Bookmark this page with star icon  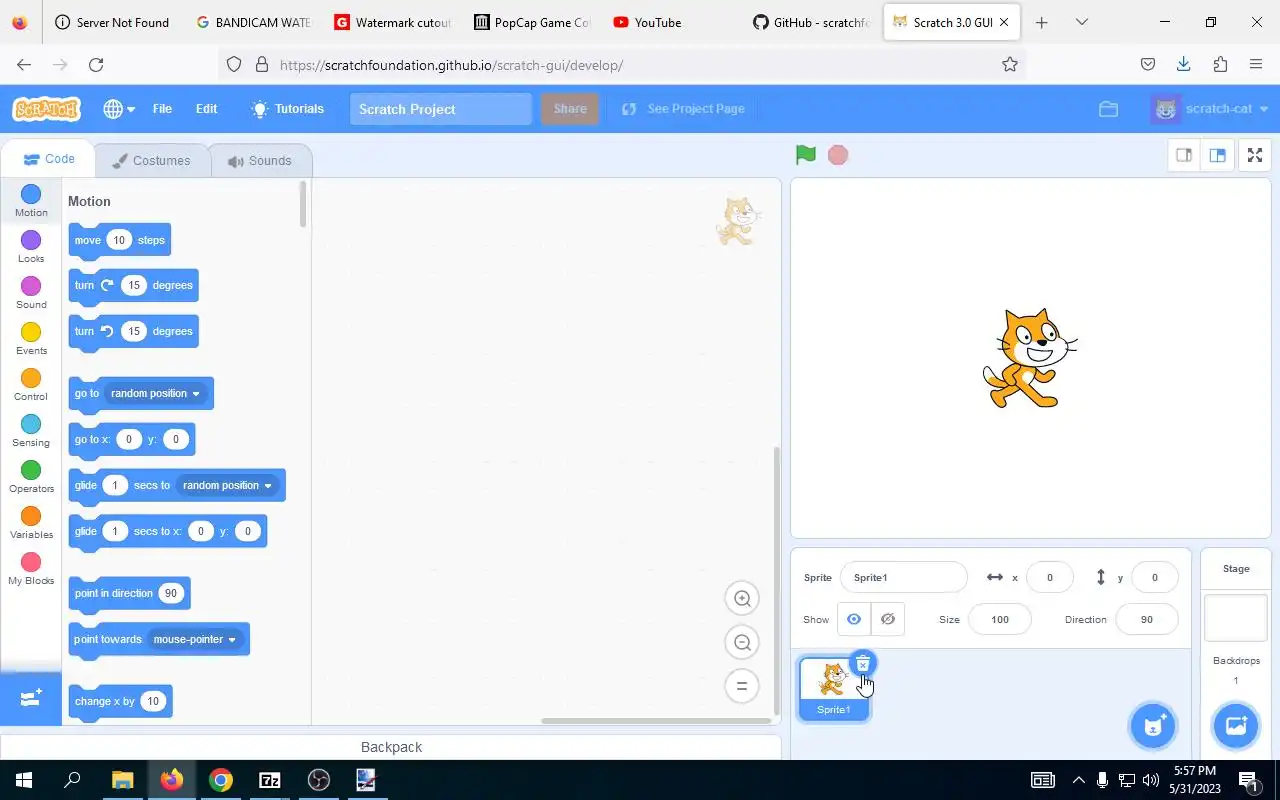pos(1010,65)
